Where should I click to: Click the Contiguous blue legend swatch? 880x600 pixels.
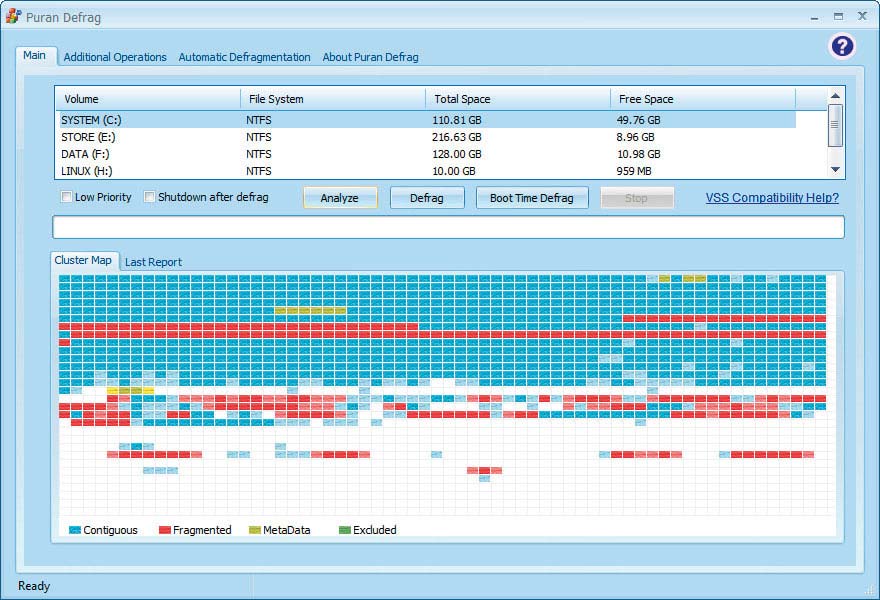point(75,530)
